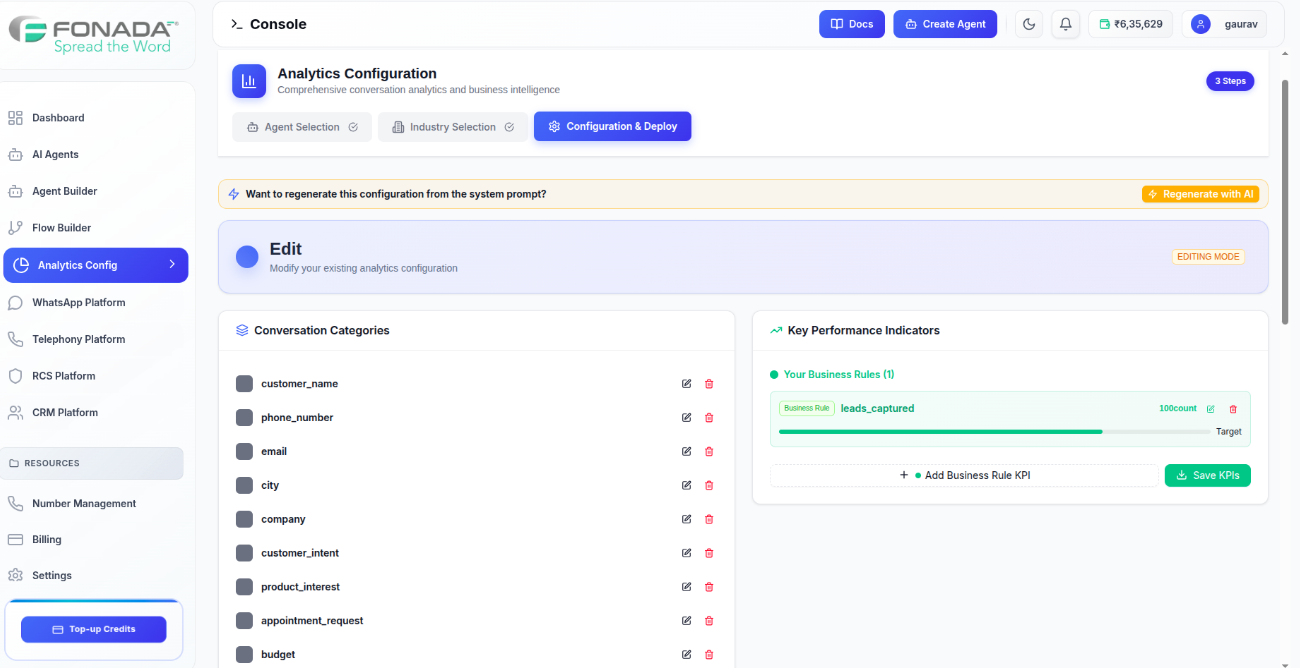Delete the product_interest category
Image resolution: width=1300 pixels, height=668 pixels.
[x=709, y=587]
